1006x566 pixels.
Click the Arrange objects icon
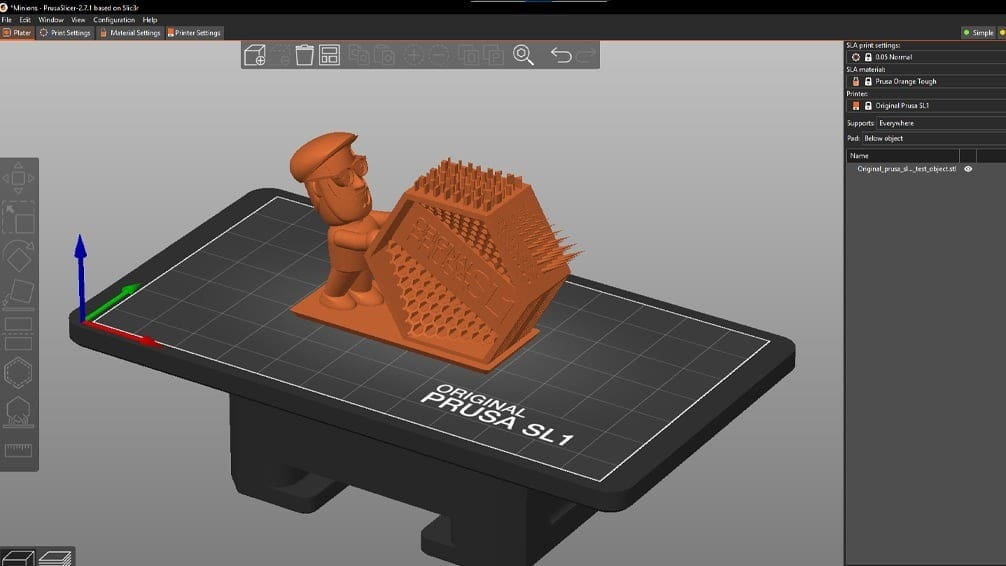tap(329, 55)
